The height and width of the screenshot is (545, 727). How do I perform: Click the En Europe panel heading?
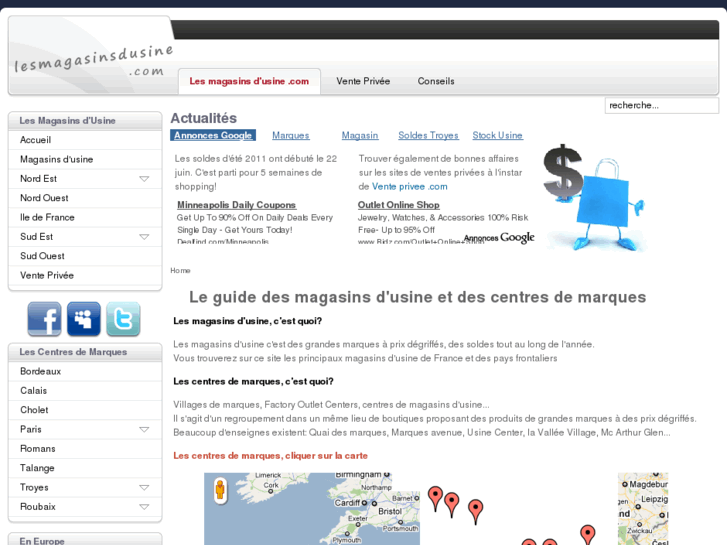click(x=42, y=541)
